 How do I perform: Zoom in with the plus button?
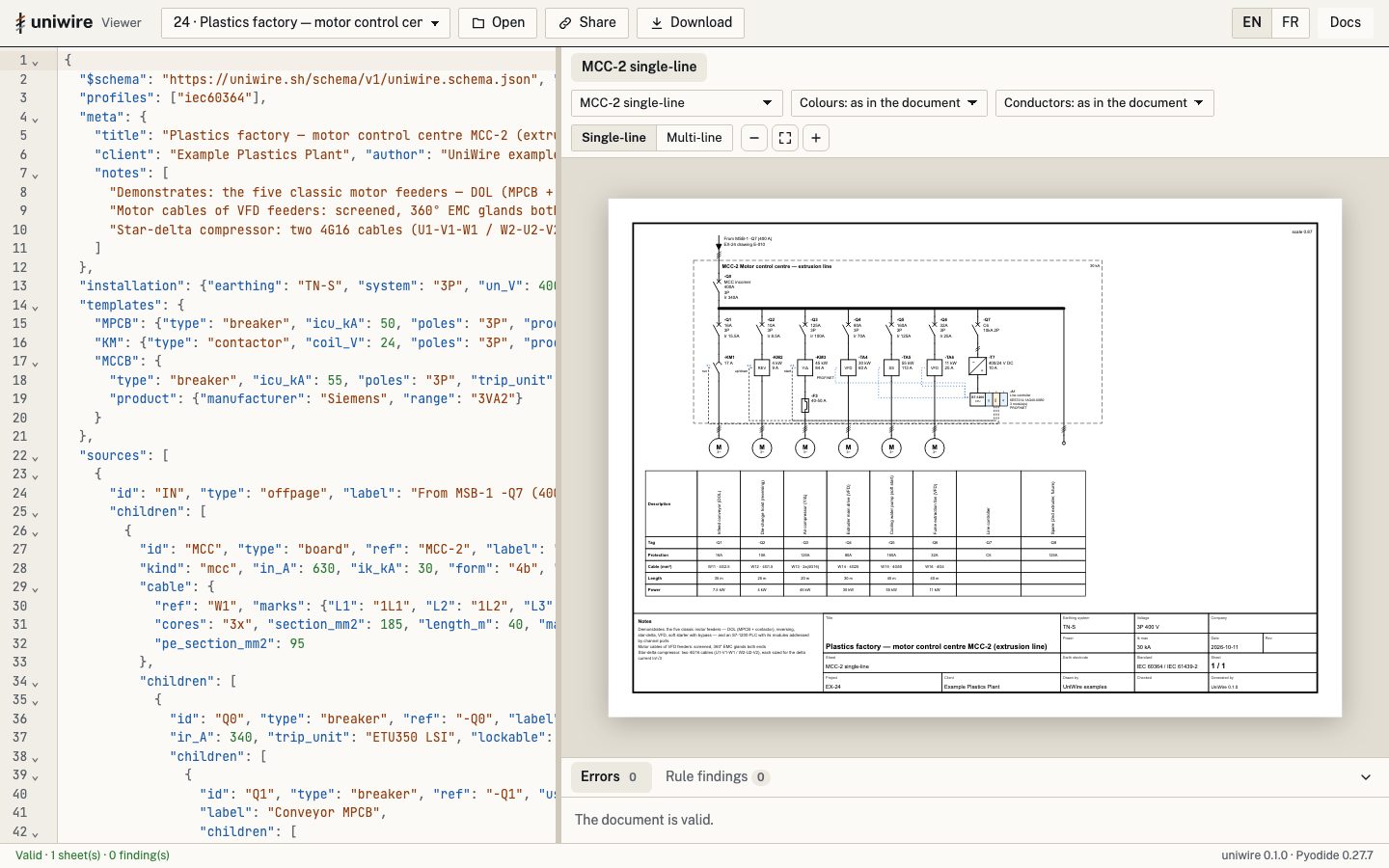[816, 138]
